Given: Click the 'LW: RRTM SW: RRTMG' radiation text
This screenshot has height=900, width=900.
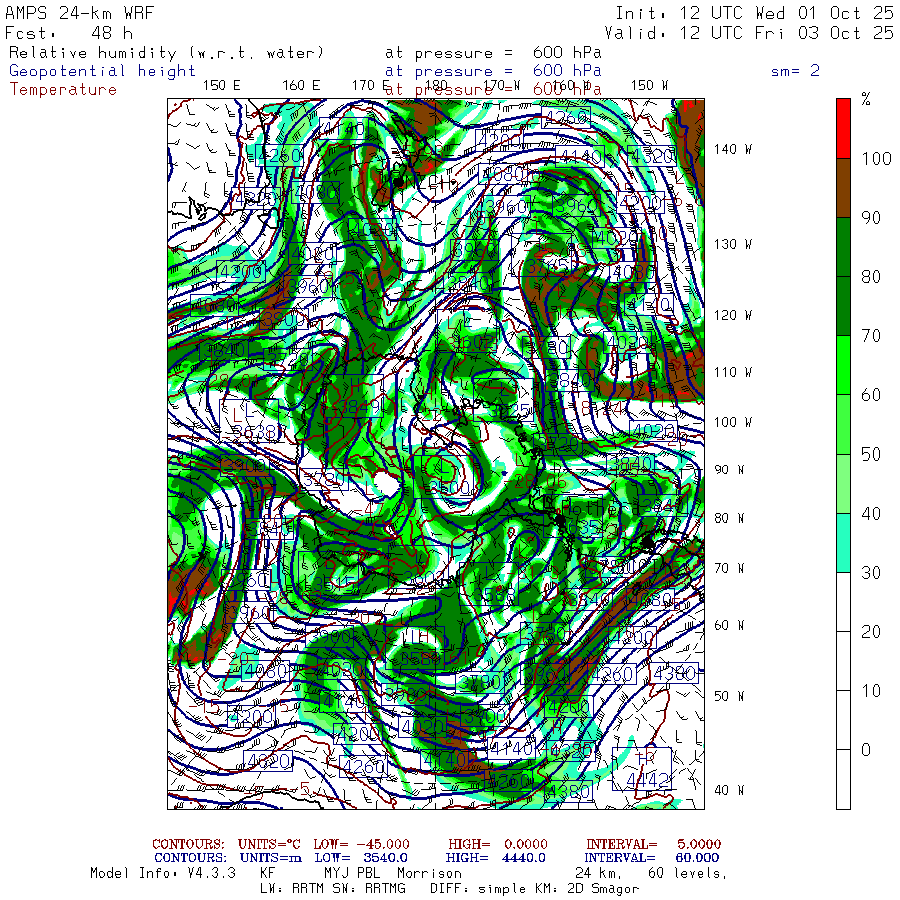Looking at the screenshot, I should point(333,889).
